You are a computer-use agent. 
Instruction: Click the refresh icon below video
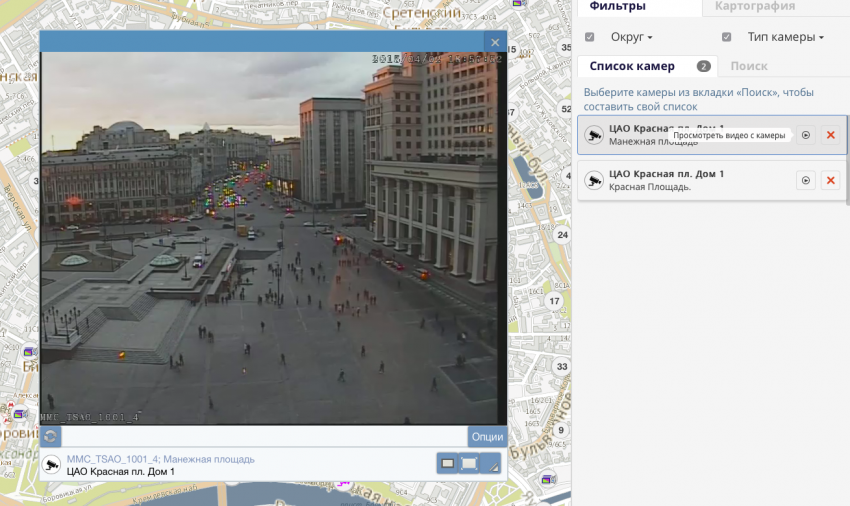(x=51, y=437)
